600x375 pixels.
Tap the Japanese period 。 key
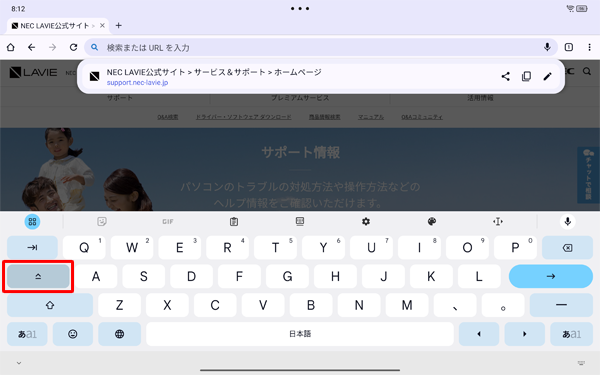503,305
